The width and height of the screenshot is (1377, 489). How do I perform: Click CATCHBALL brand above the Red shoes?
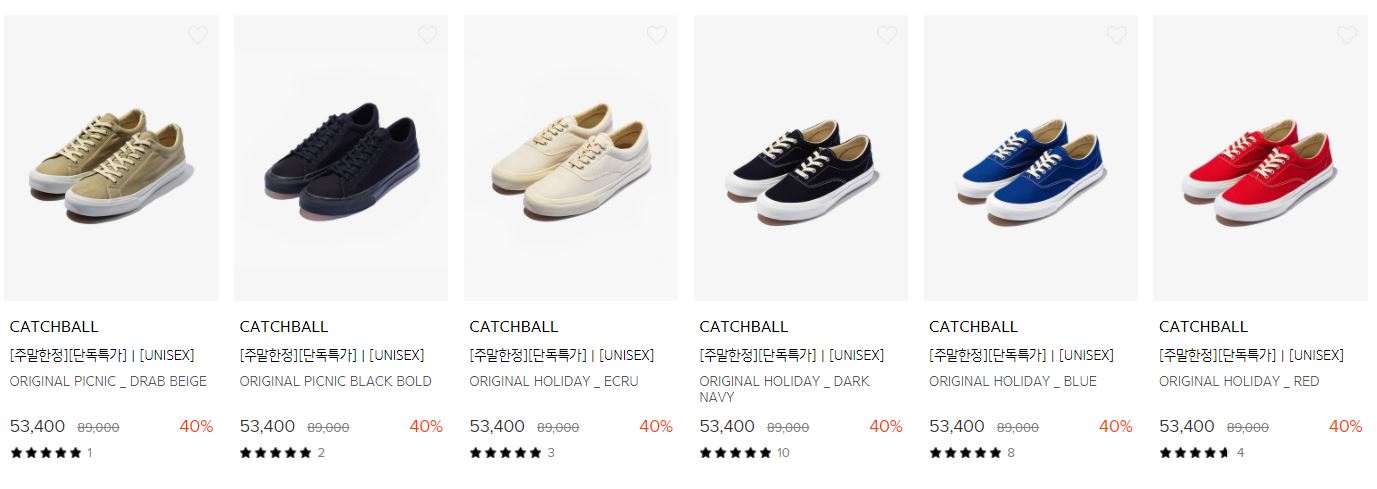coord(1203,327)
